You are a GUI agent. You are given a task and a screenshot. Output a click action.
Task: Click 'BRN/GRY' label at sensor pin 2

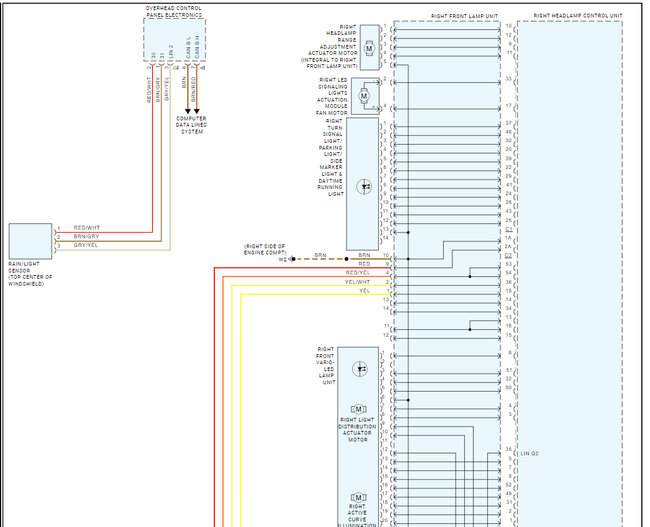click(x=86, y=236)
